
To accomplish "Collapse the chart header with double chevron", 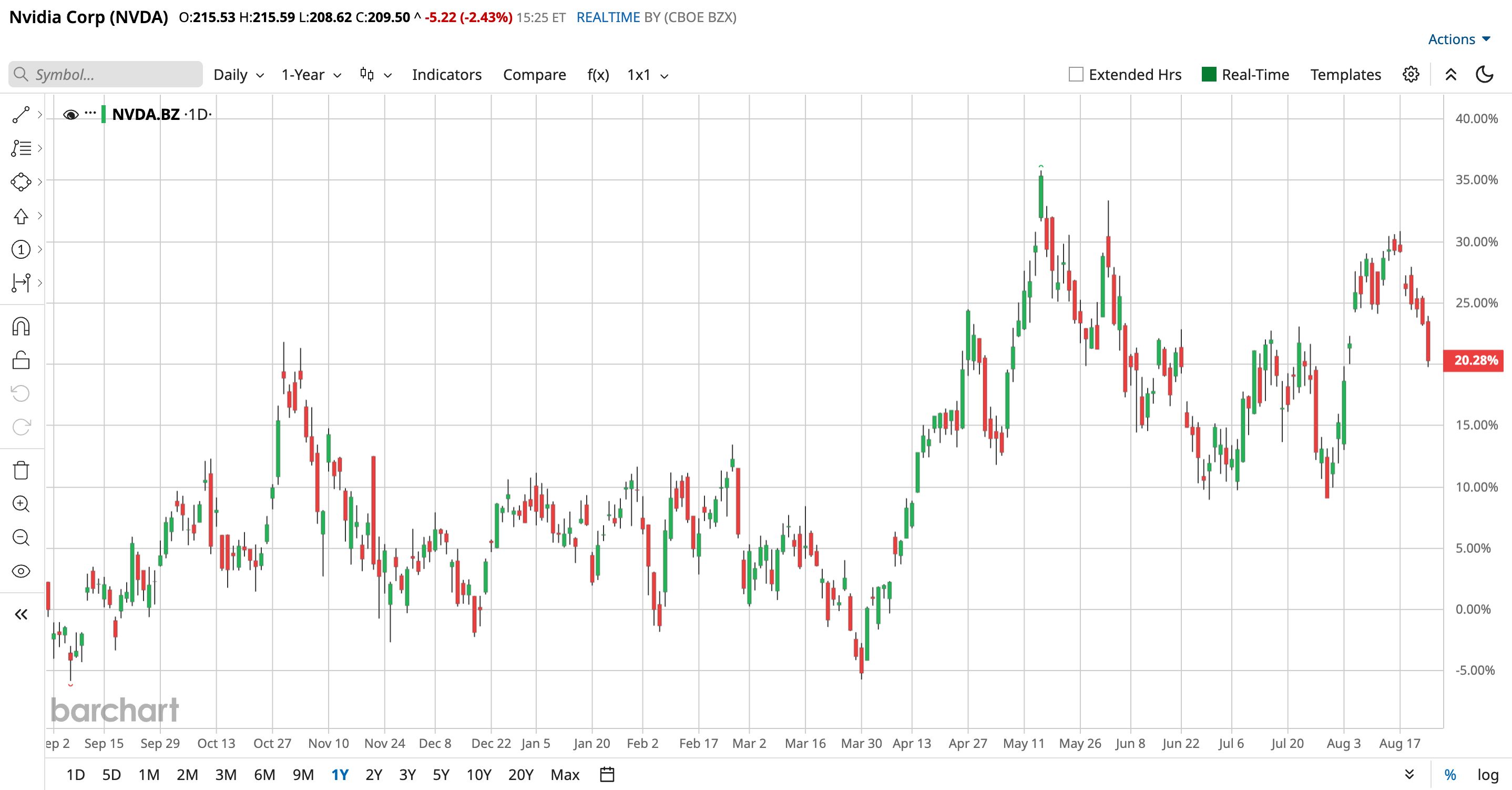I will 1451,75.
